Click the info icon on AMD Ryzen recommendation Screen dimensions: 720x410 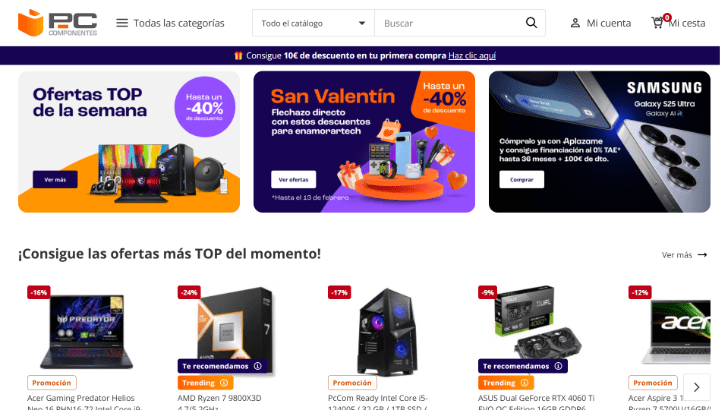tap(258, 366)
